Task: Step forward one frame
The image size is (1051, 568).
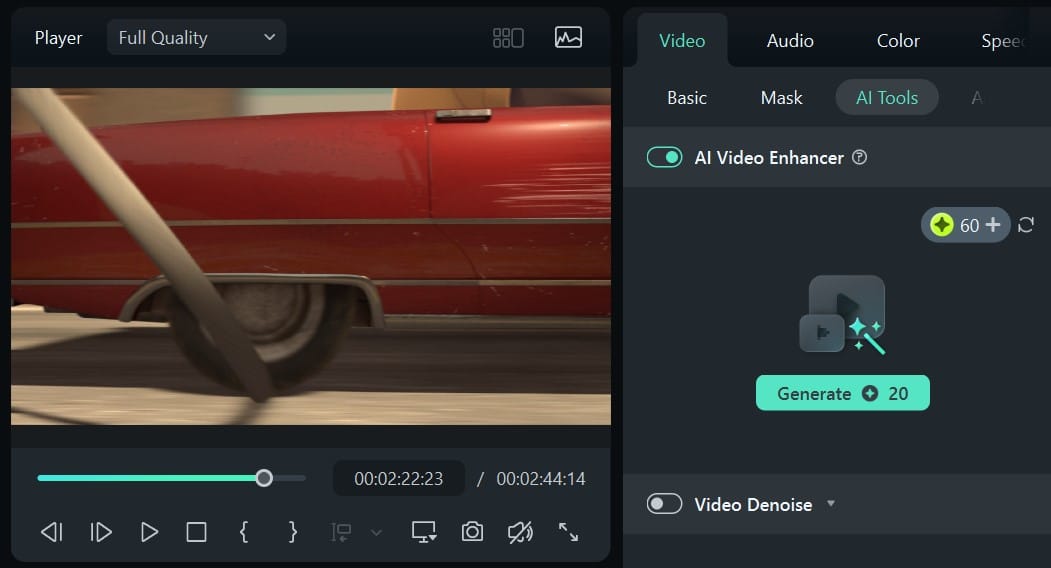Action: point(101,532)
